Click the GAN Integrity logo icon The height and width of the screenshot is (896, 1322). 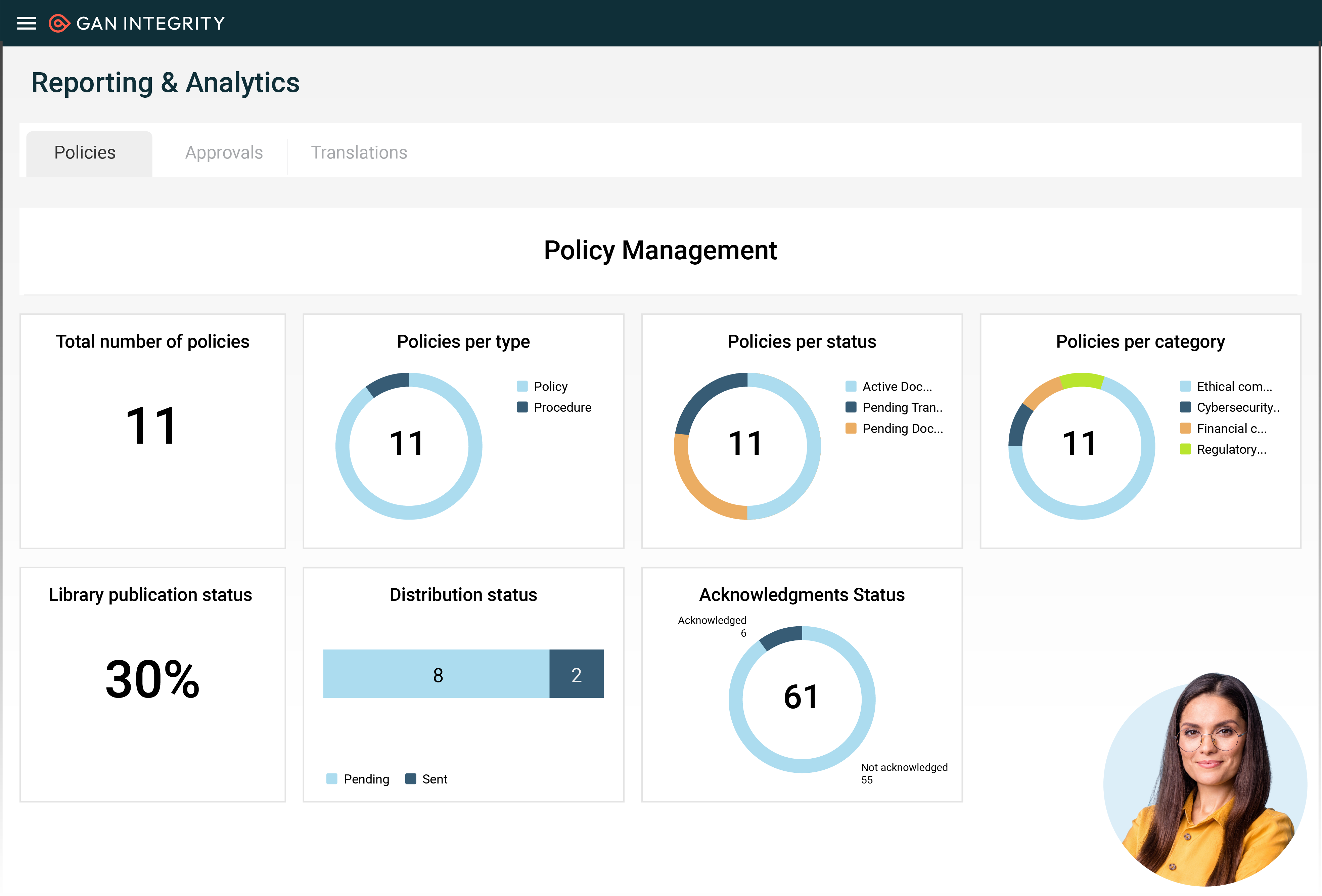58,23
